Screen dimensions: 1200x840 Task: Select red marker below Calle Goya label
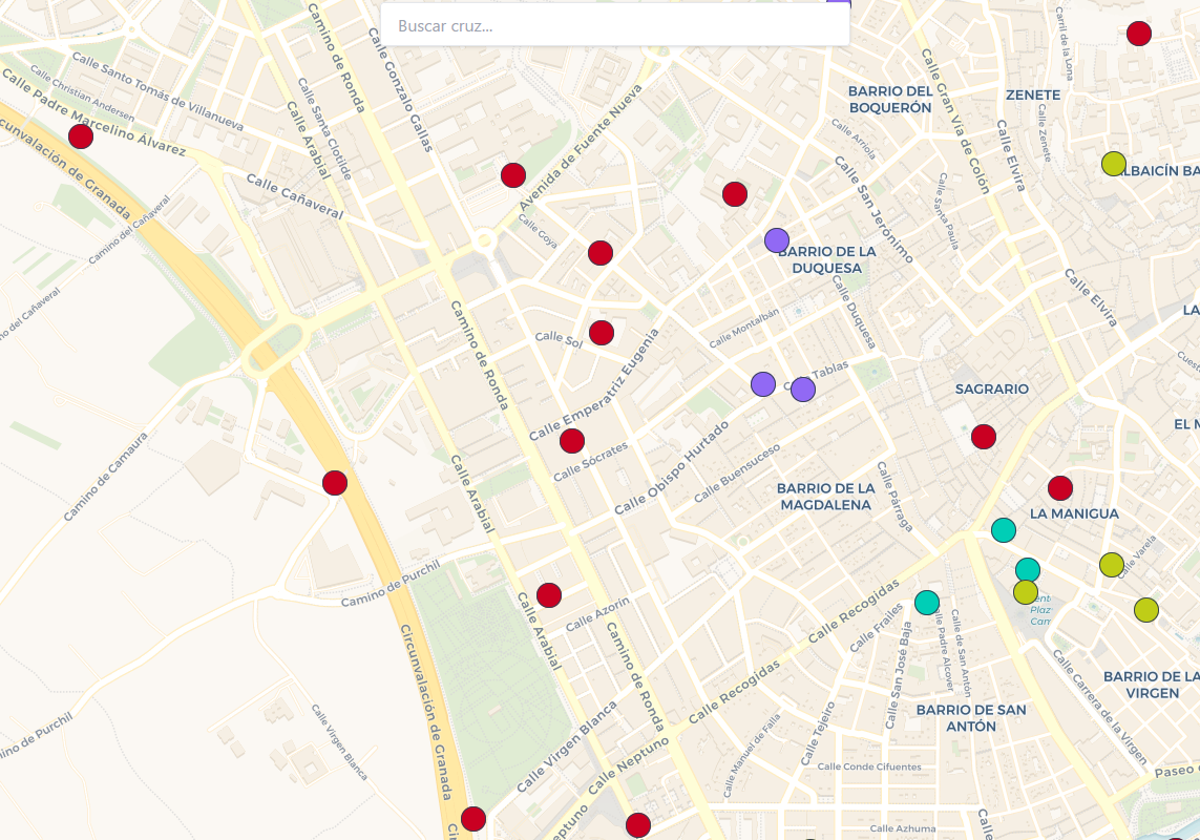pos(600,253)
